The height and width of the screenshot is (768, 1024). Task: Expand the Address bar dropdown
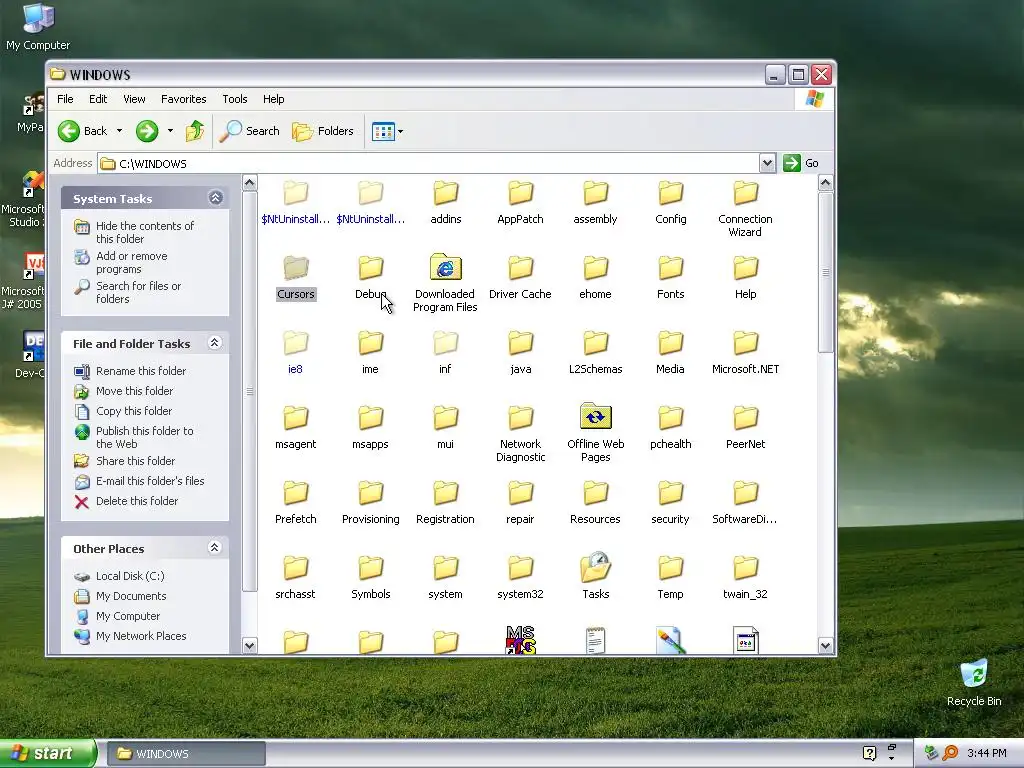[767, 163]
